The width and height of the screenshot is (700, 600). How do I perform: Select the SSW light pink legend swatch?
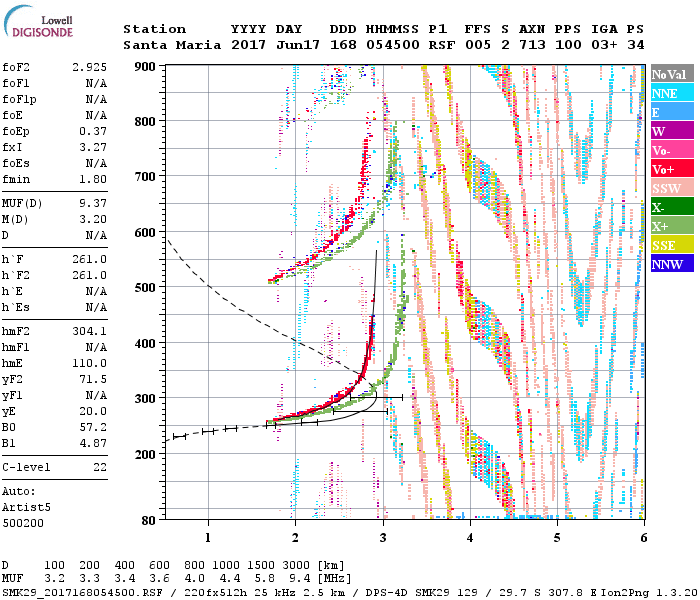(672, 188)
